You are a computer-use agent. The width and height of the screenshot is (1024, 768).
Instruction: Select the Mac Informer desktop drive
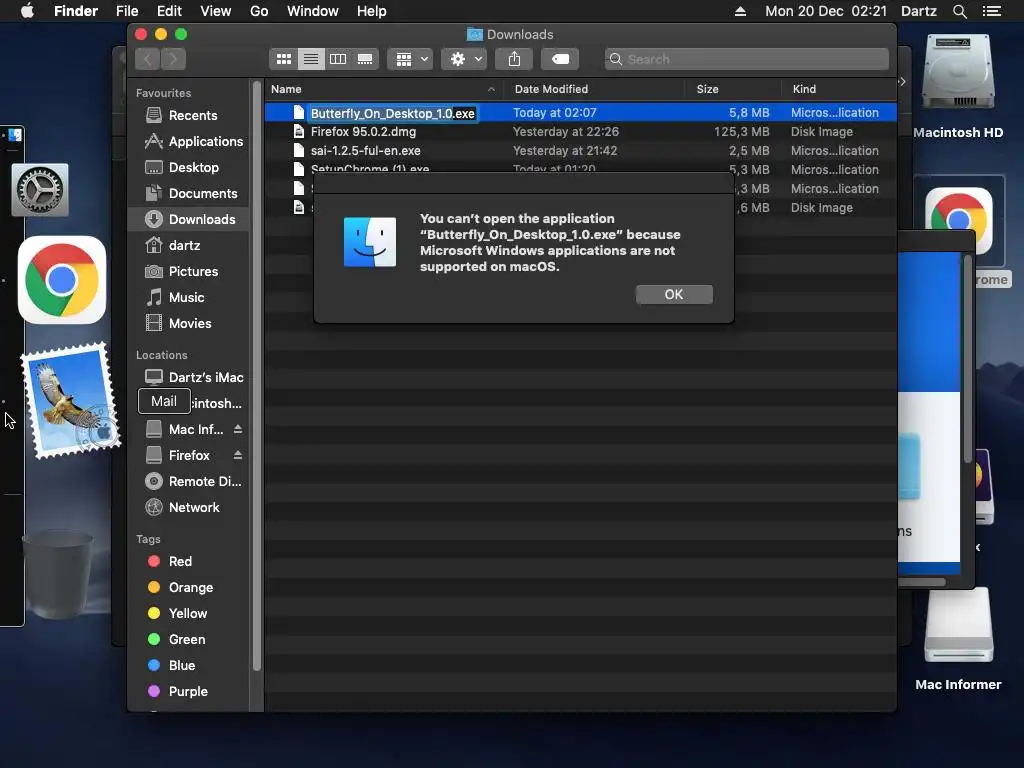(x=958, y=640)
